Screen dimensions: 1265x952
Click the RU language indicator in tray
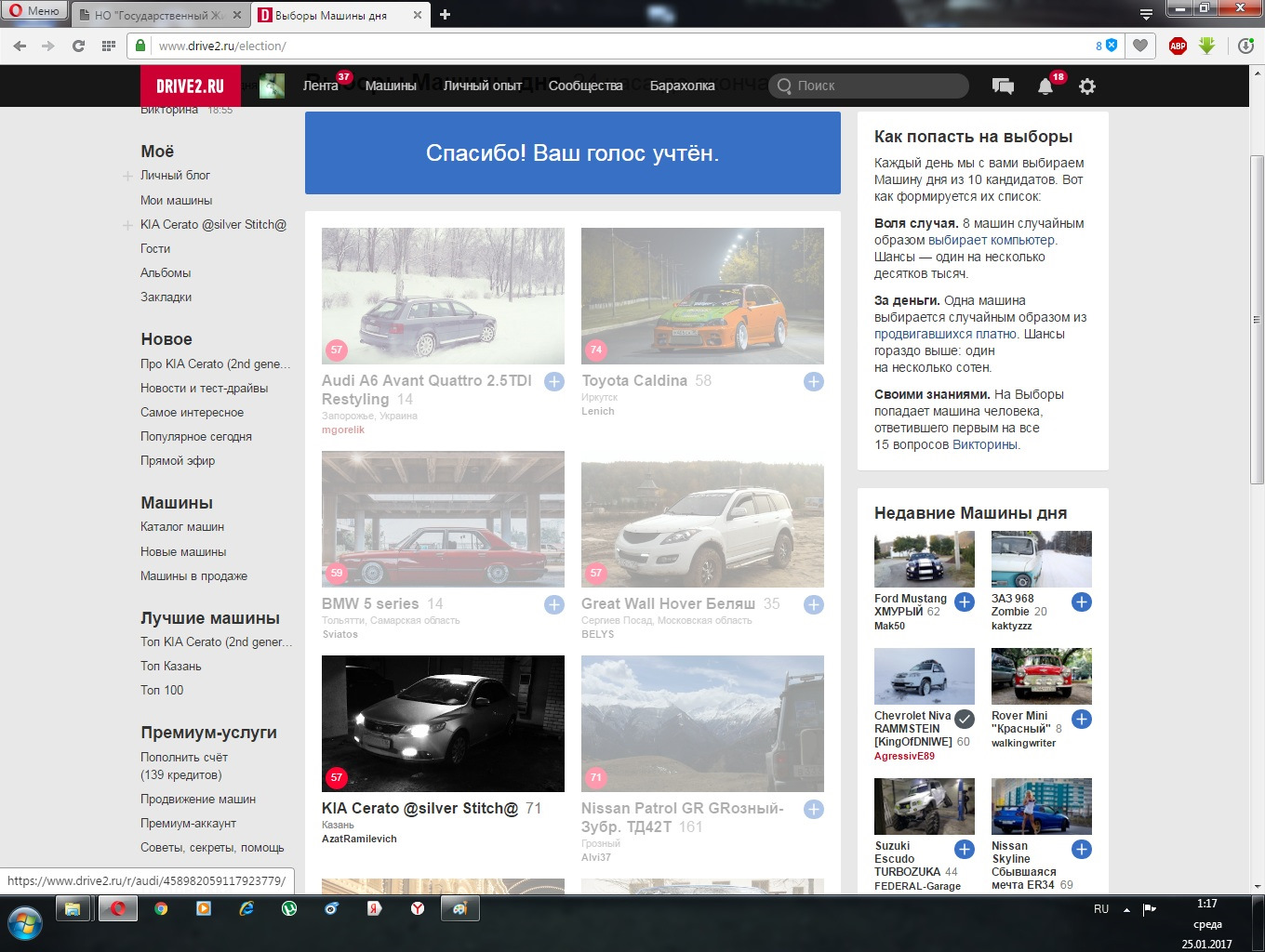click(1101, 909)
